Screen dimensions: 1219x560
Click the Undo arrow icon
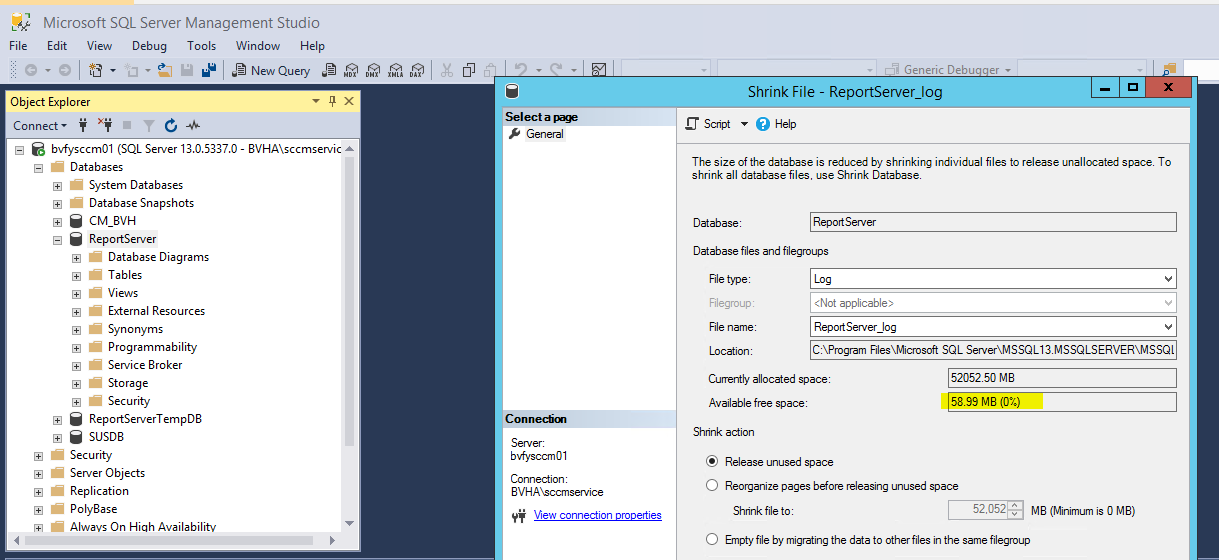[x=521, y=69]
